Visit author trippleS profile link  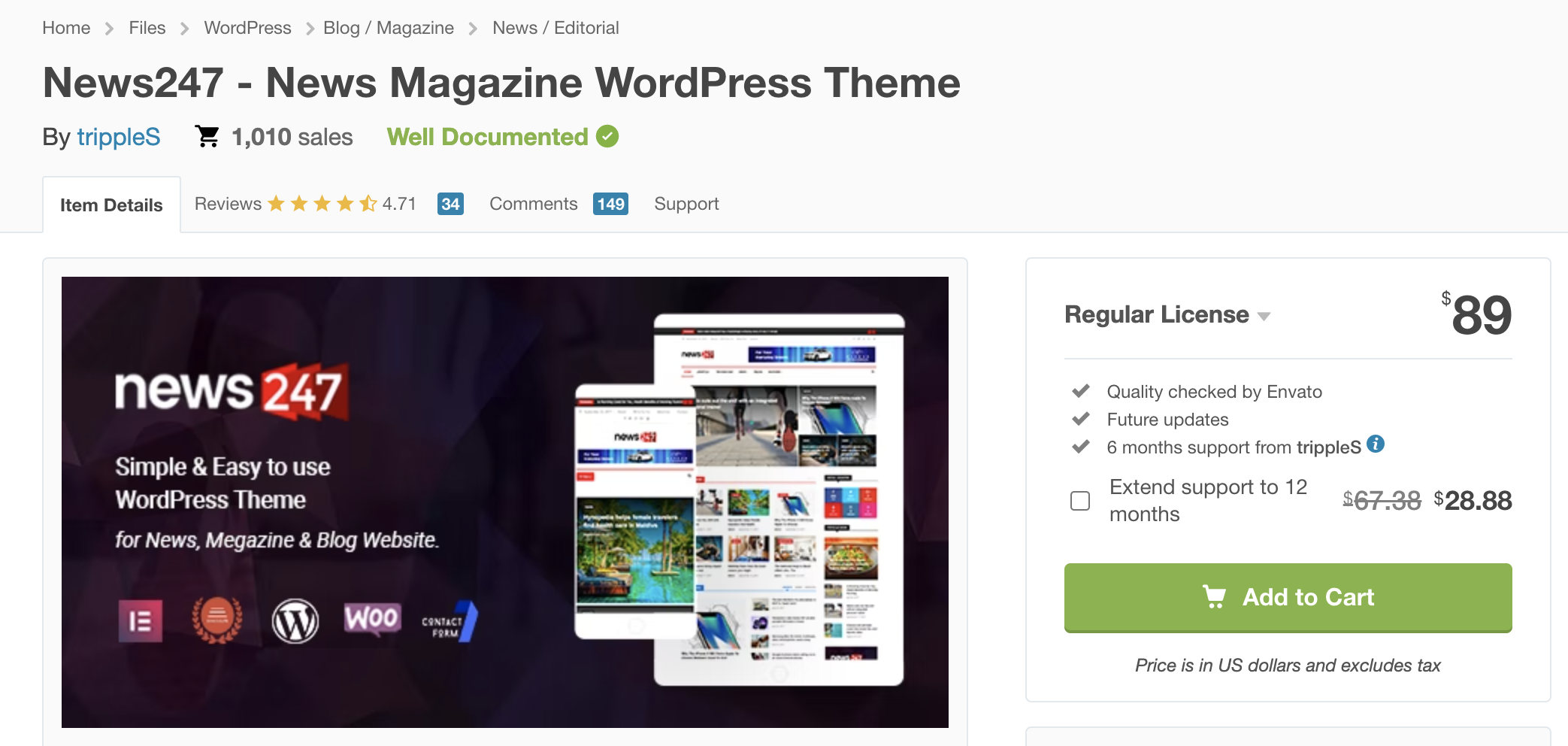point(119,137)
